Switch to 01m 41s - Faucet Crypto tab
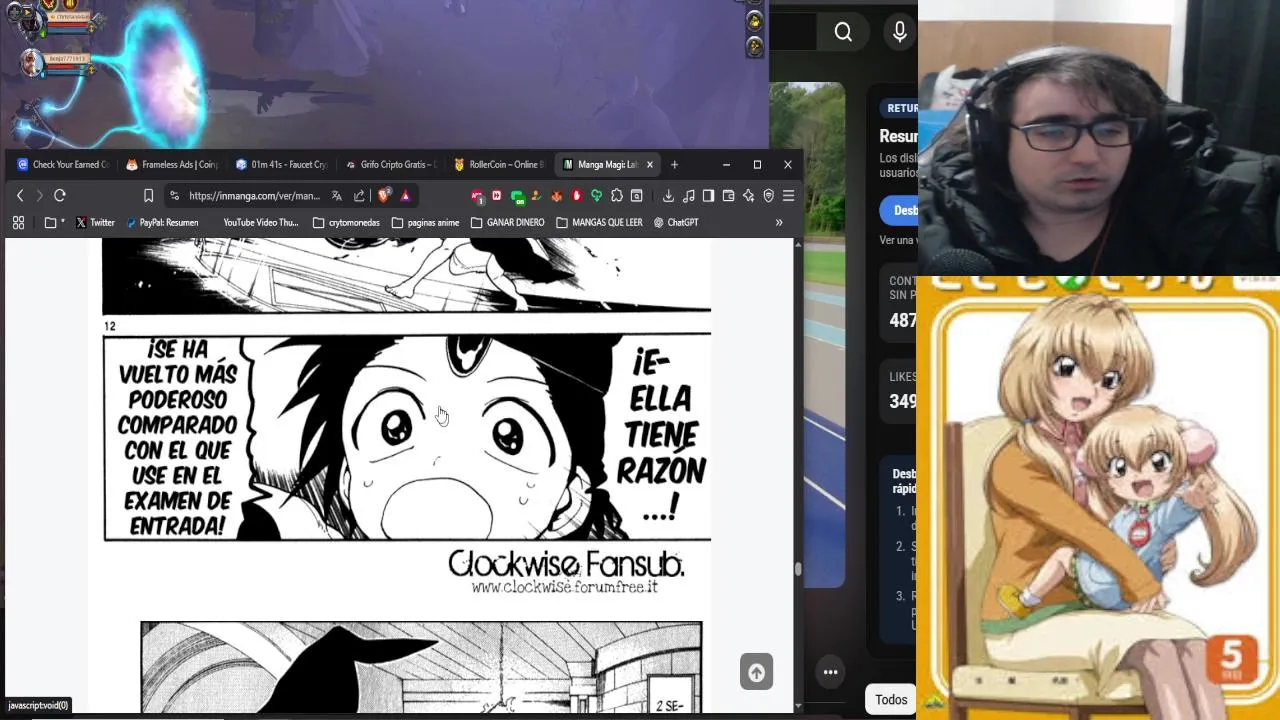 [282, 165]
